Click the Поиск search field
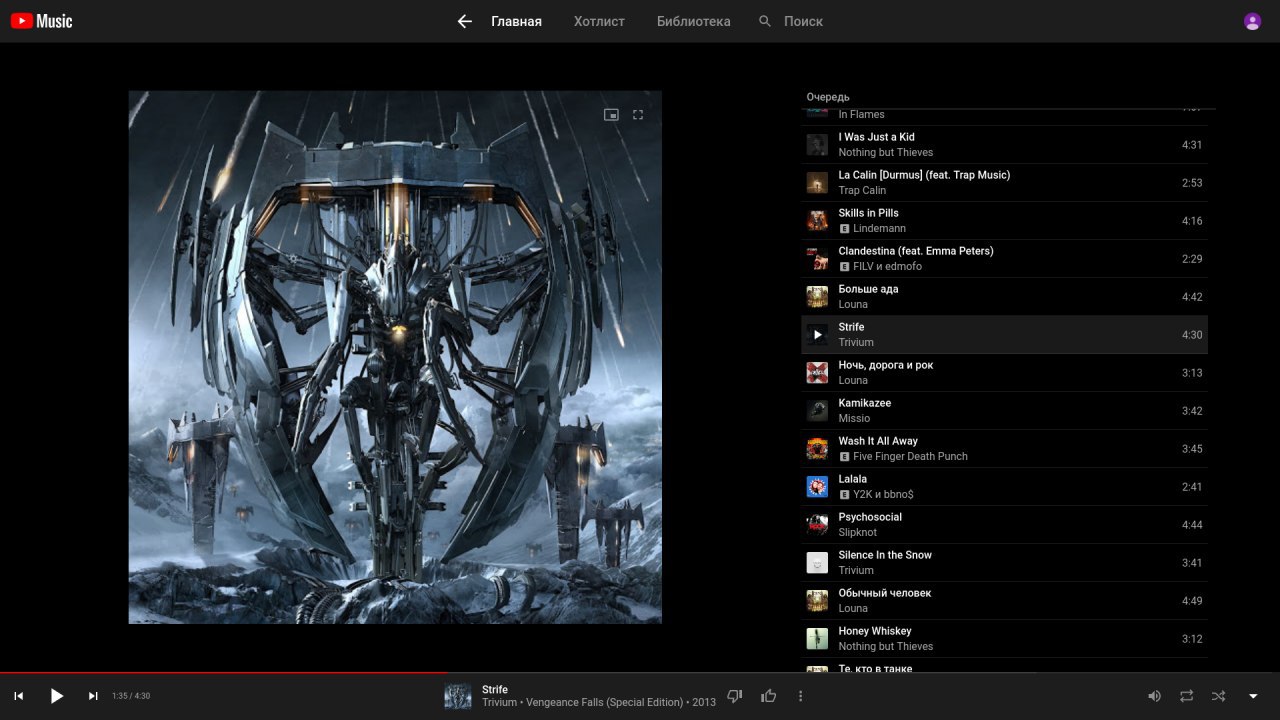Viewport: 1280px width, 720px height. [804, 21]
